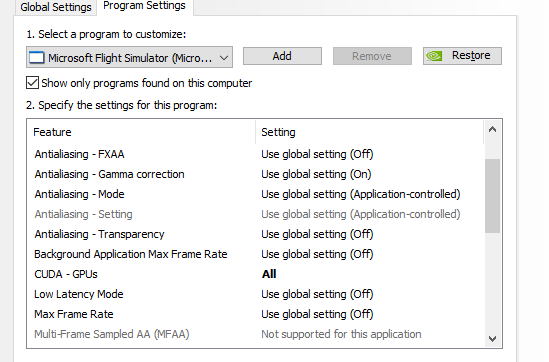Click the Multi-Frame Sampled AA (MFAA) feature
The width and height of the screenshot is (549, 362).
pyautogui.click(x=112, y=334)
